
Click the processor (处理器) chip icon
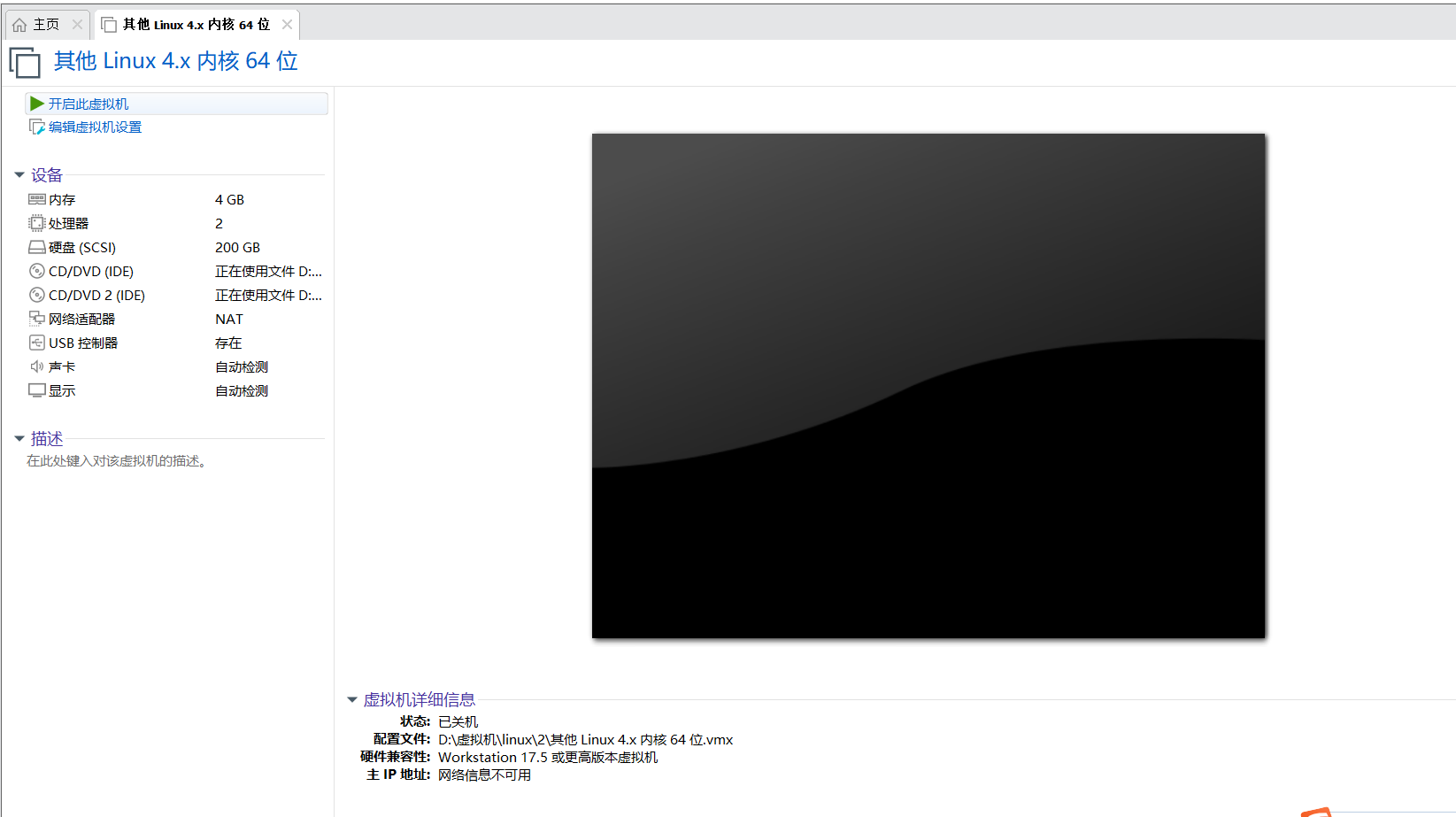point(37,223)
